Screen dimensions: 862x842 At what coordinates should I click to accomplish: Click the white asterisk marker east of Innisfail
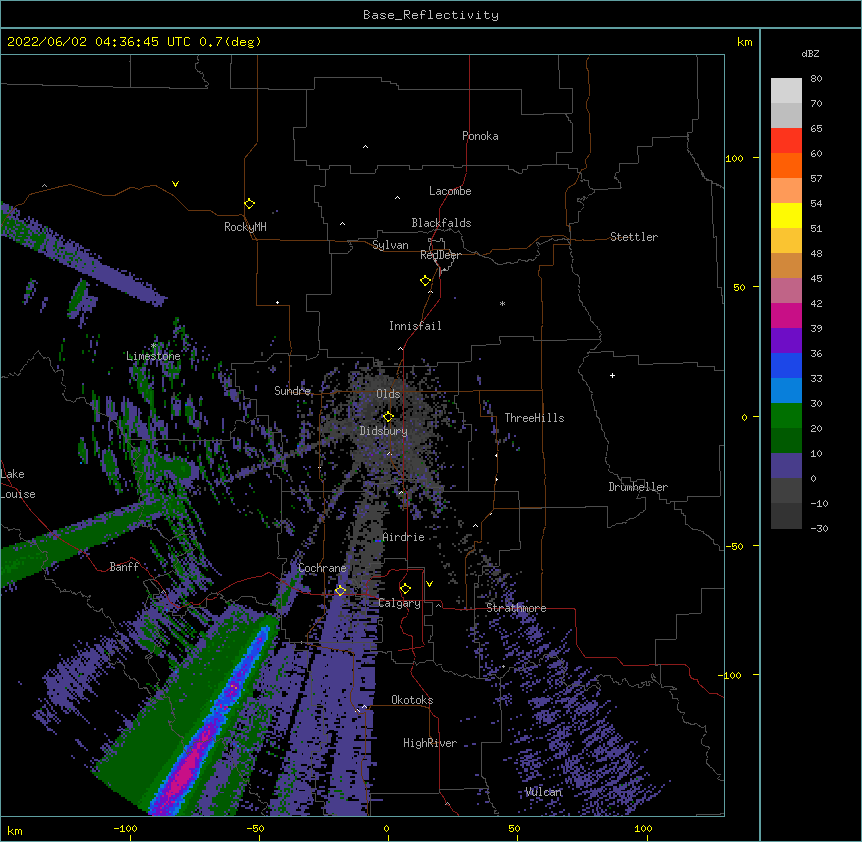(x=502, y=303)
